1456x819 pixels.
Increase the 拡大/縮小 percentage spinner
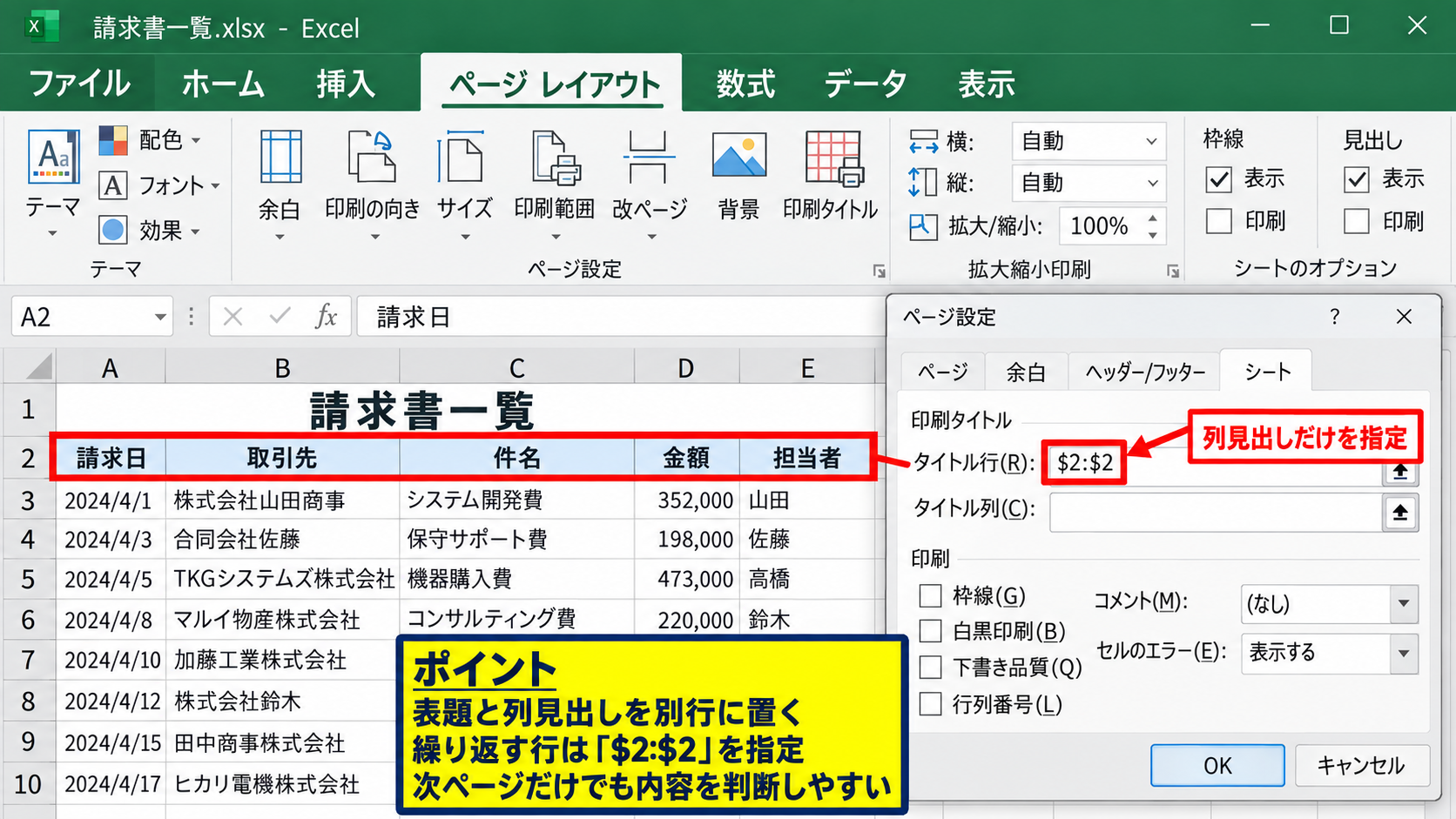pos(1152,218)
